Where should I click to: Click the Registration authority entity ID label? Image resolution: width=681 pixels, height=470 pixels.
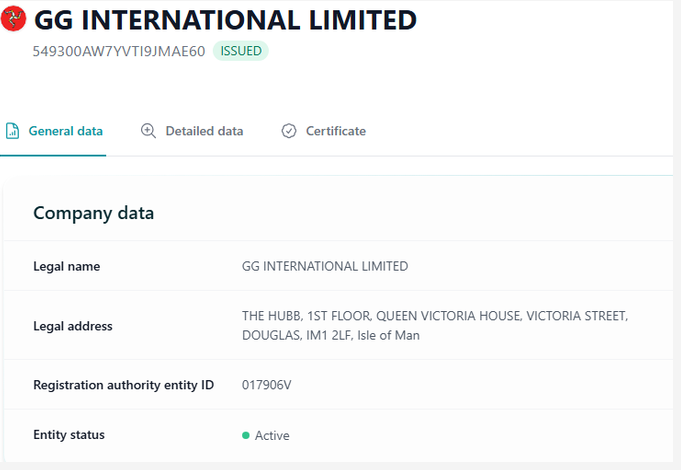tap(123, 385)
